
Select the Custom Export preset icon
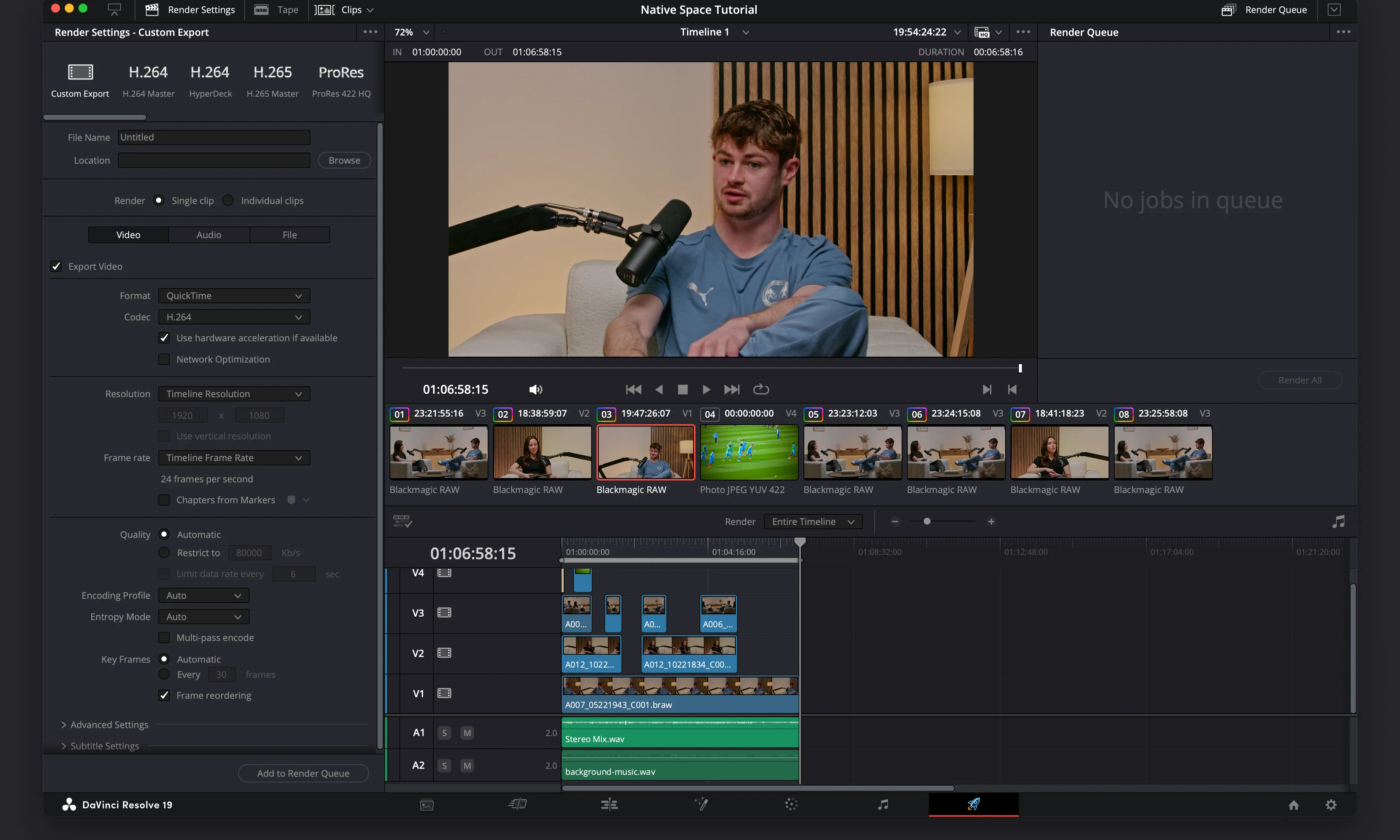pyautogui.click(x=80, y=72)
